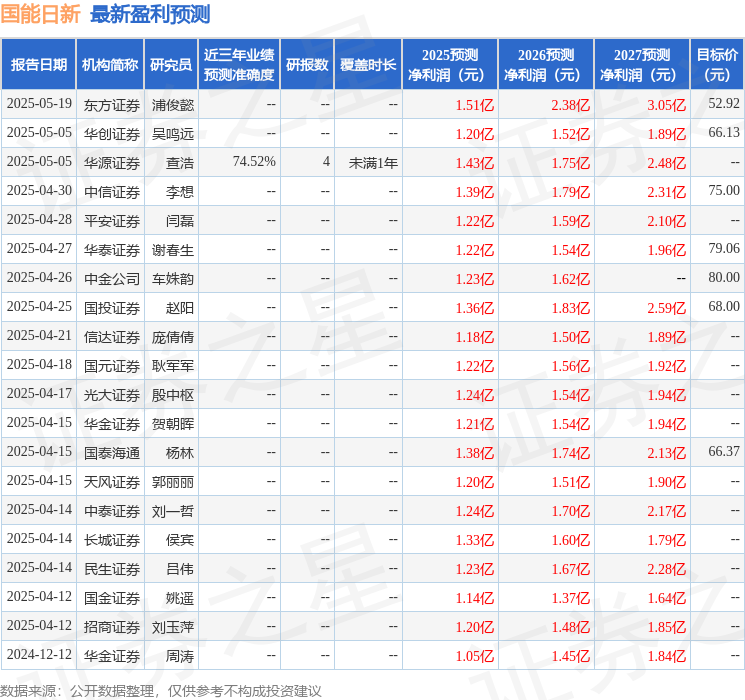The height and width of the screenshot is (700, 745).
Task: Click the 2.59亿 2027 profit forecast
Action: tap(667, 308)
